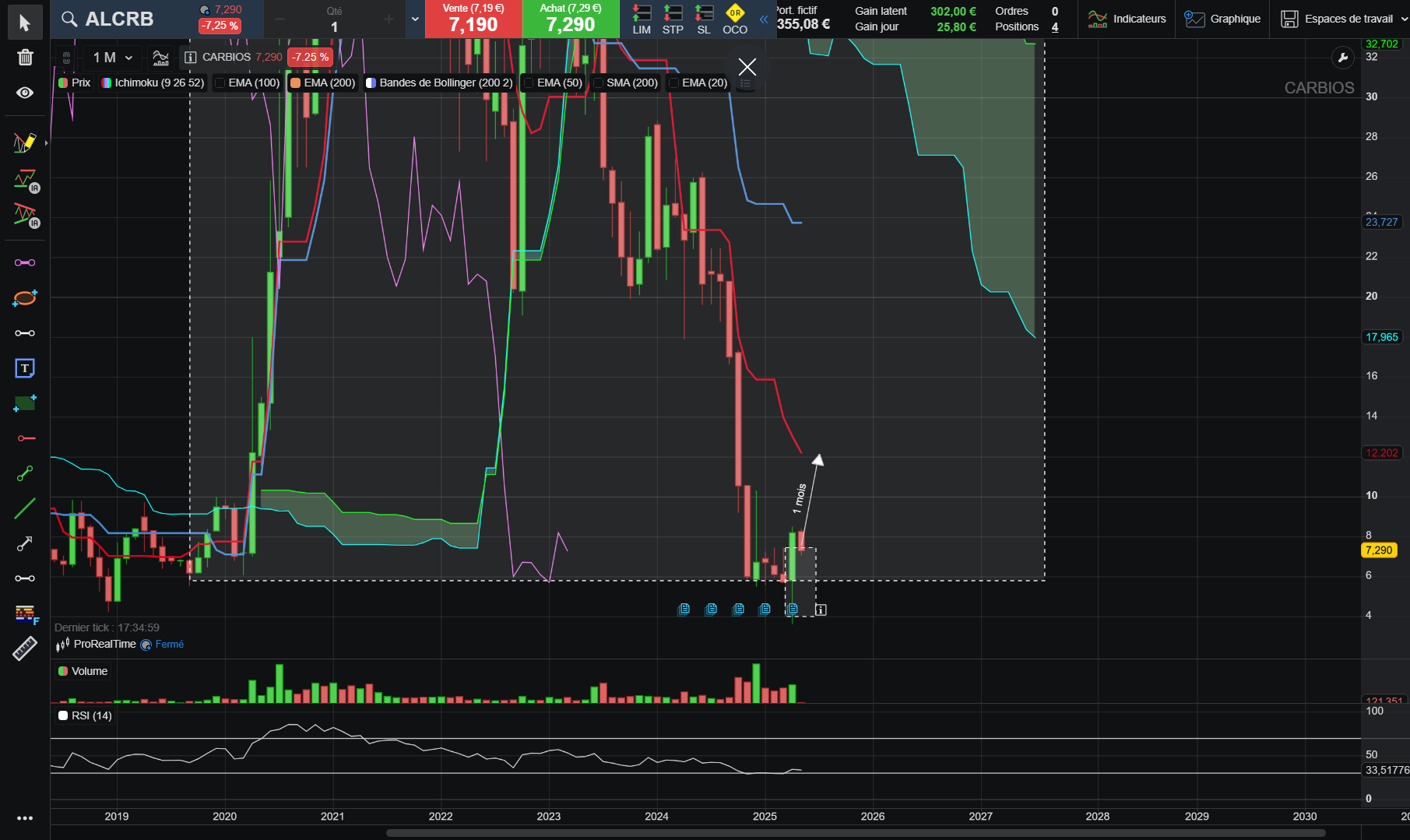Click the OCO order icon
Viewport: 1410px width, 840px height.
point(735,19)
